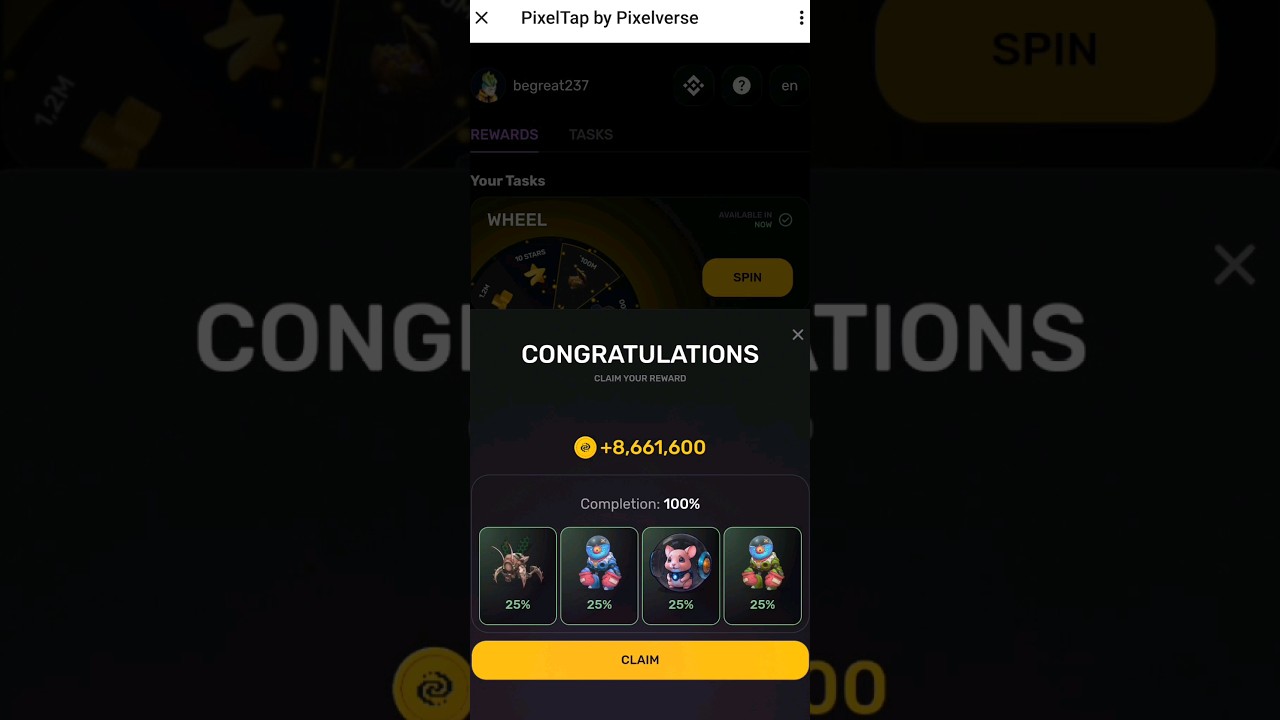Open the help question mark icon

tap(741, 86)
